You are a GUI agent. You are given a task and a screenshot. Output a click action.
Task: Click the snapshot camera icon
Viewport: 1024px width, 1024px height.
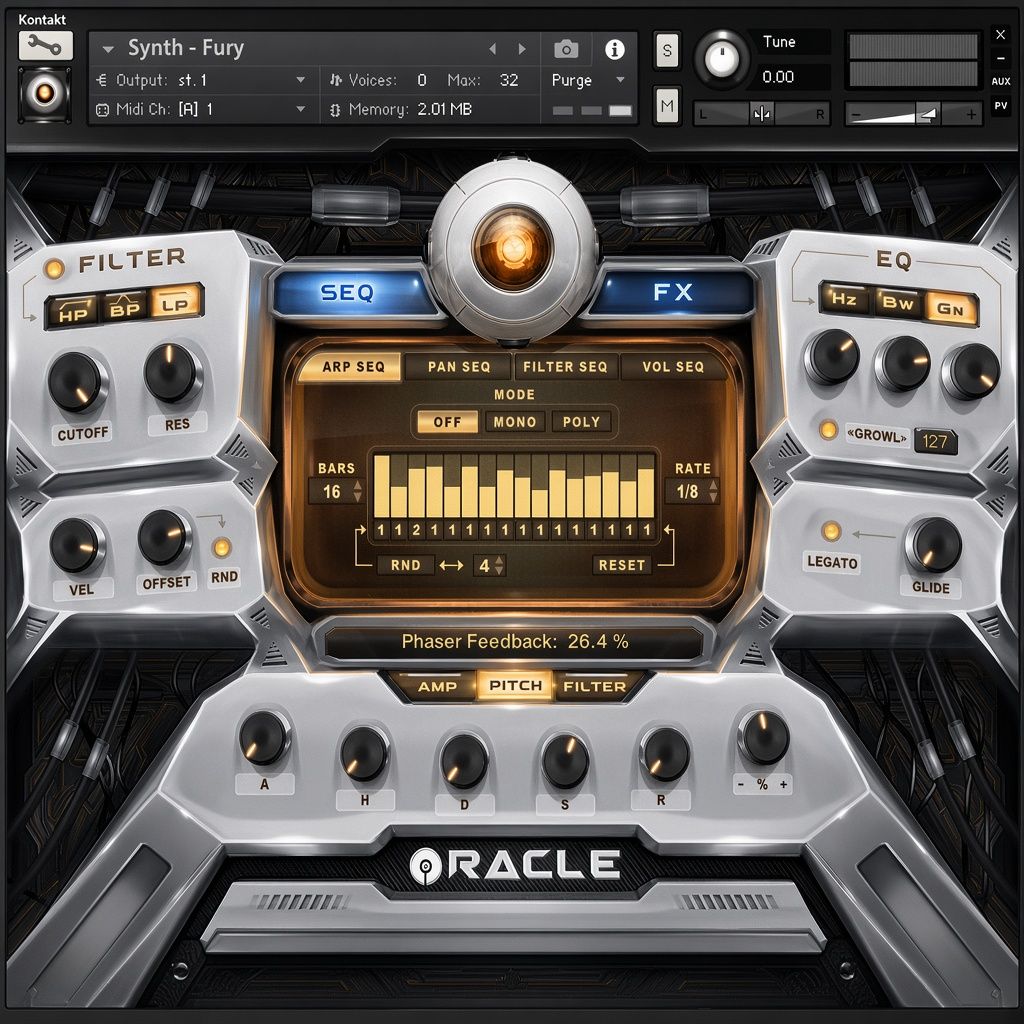(566, 49)
